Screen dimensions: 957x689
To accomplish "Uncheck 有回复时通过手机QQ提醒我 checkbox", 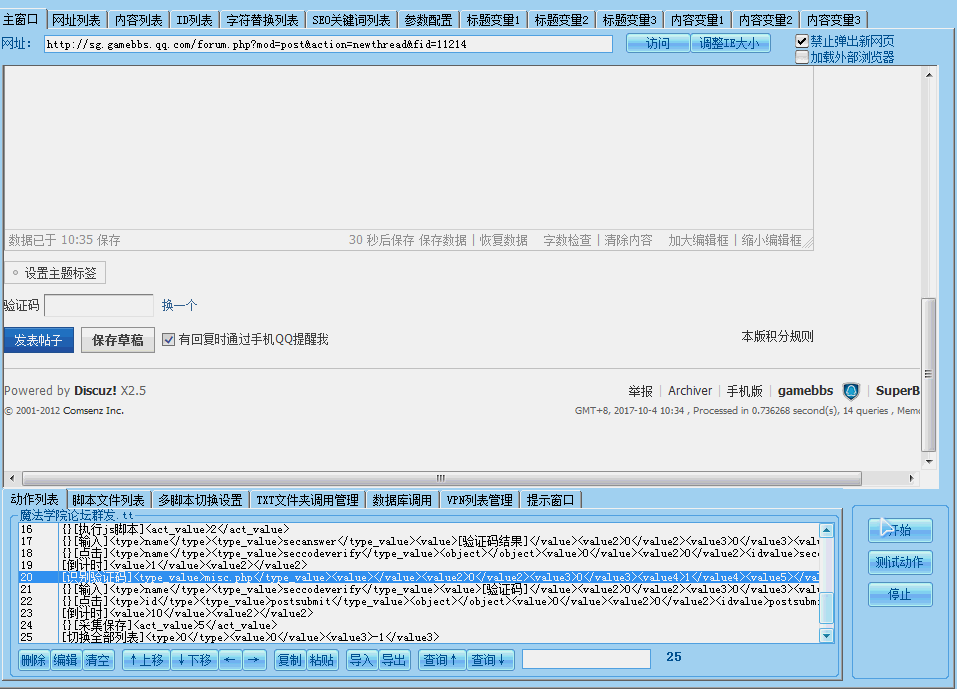I will (168, 339).
